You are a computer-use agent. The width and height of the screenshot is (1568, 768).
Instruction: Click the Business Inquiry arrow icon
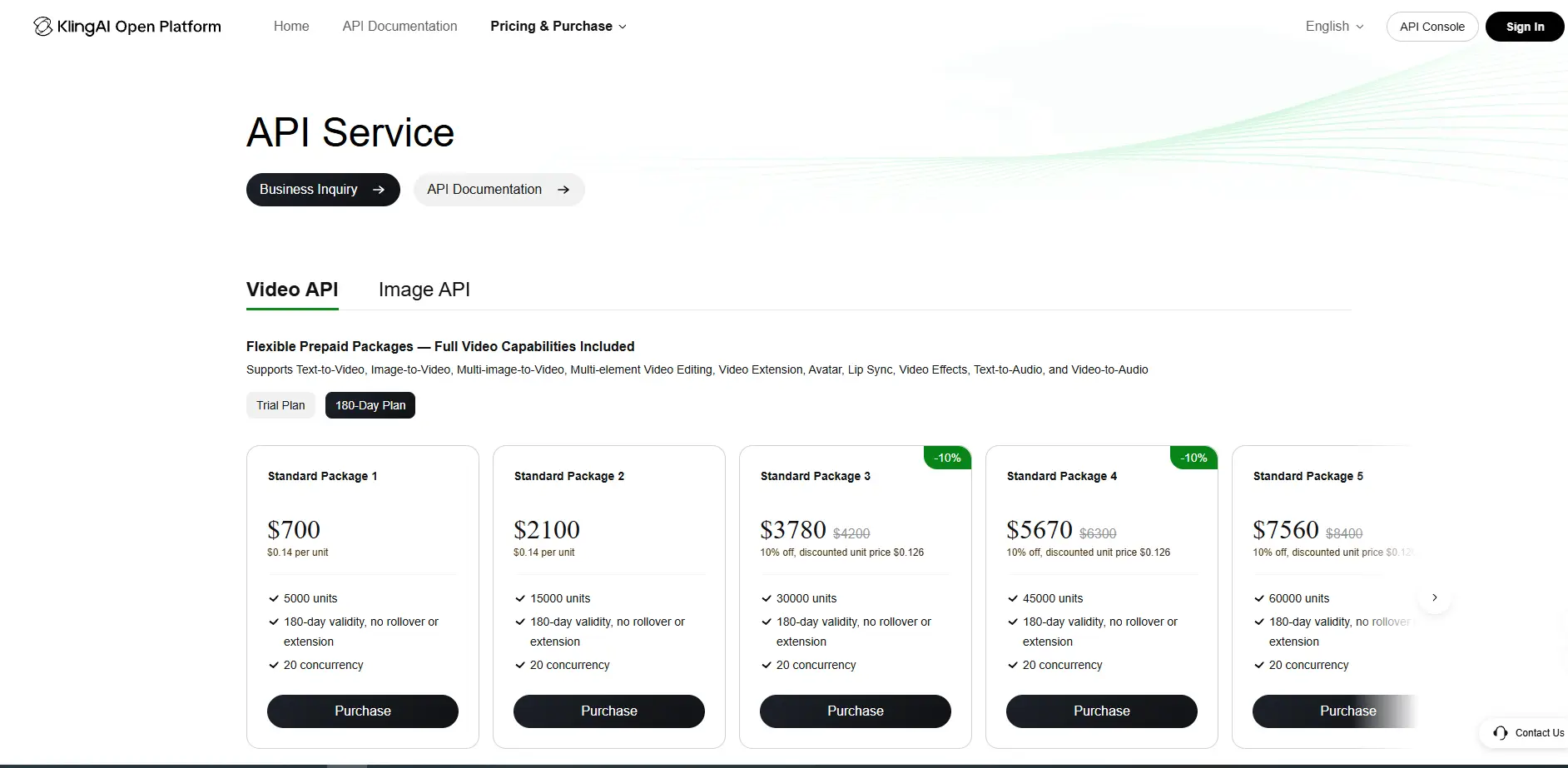(x=379, y=190)
